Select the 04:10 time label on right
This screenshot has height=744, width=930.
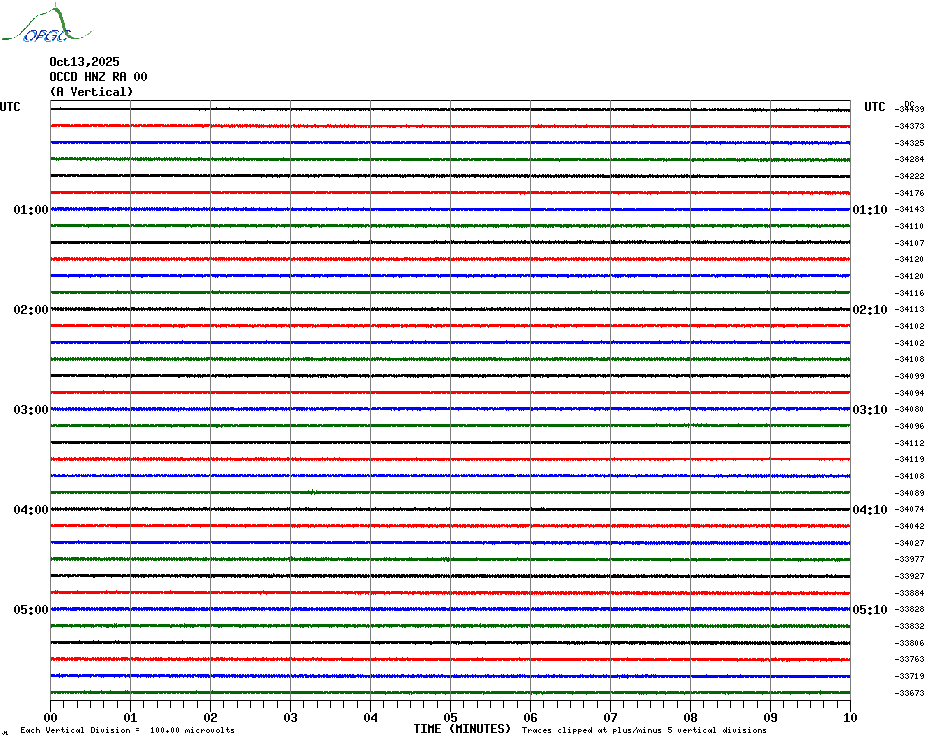868,510
